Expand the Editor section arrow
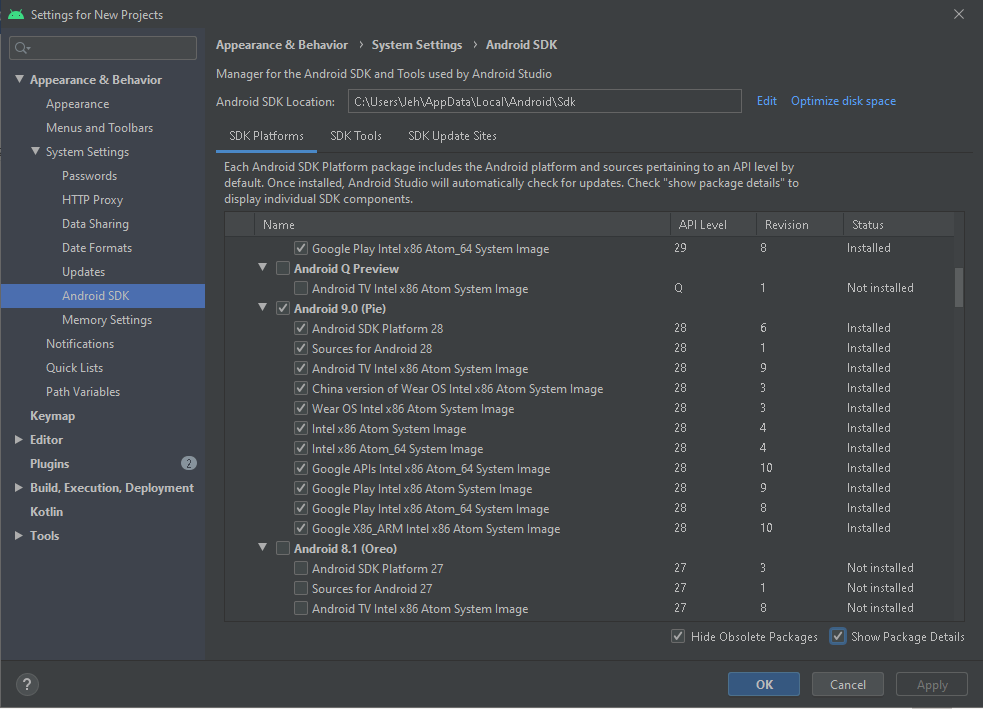The width and height of the screenshot is (983, 709). 19,439
